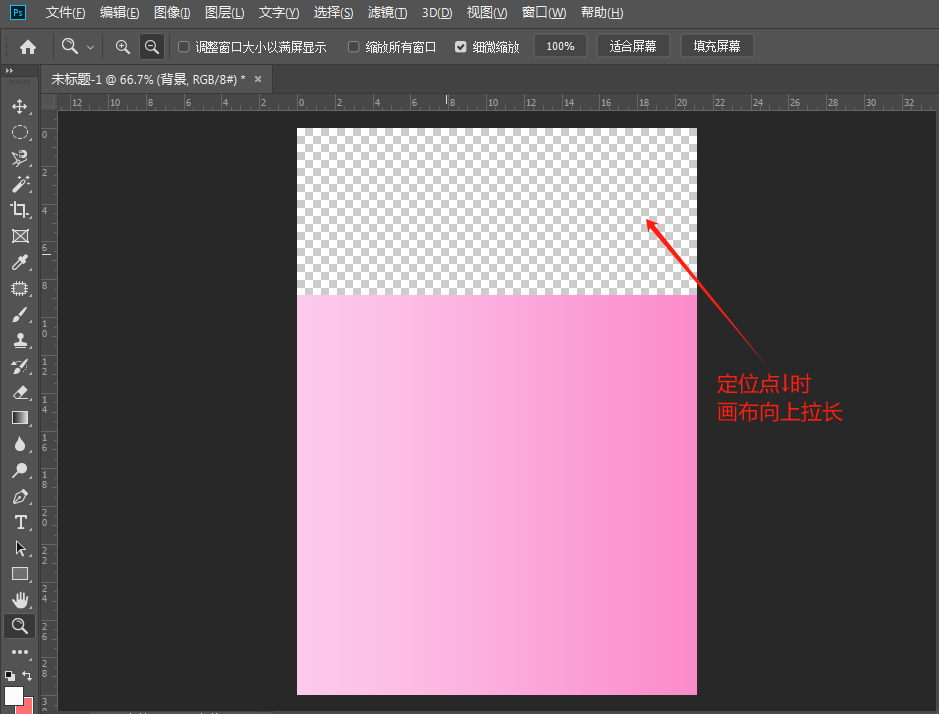939x714 pixels.
Task: Choose the Zoom Out magnifier mode
Action: click(152, 47)
